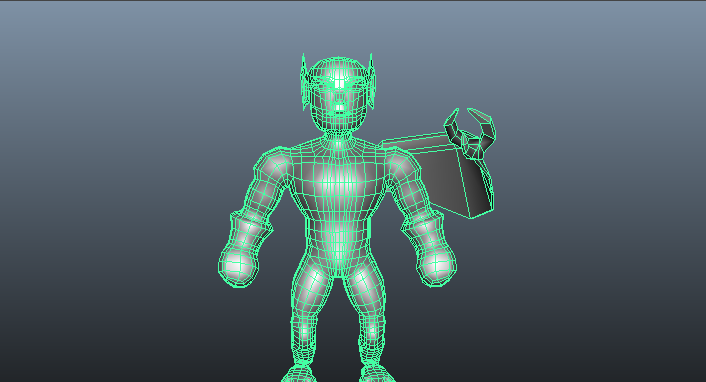Select the character's mouth with teeth

tap(339, 108)
